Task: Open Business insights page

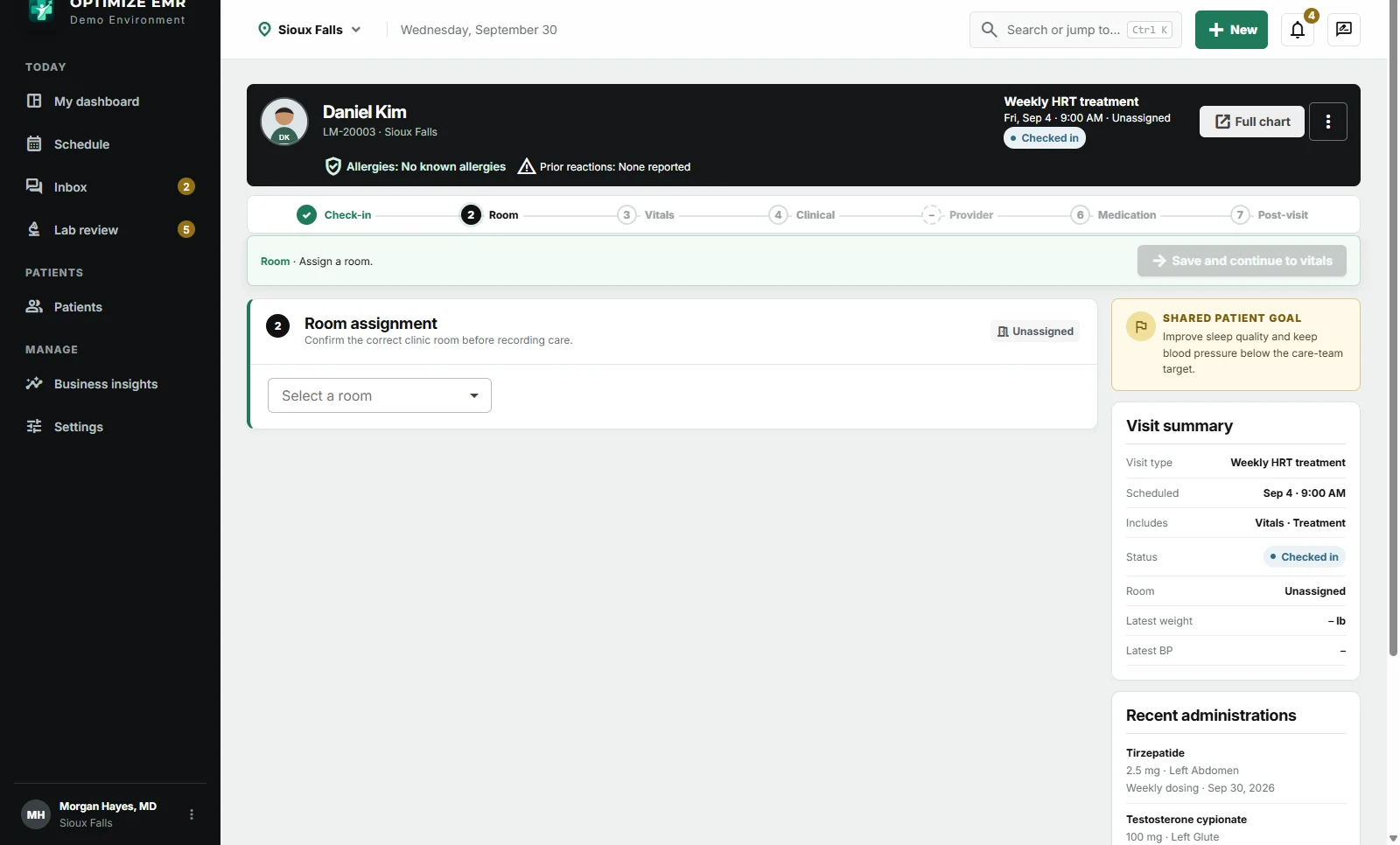Action: tap(110, 384)
